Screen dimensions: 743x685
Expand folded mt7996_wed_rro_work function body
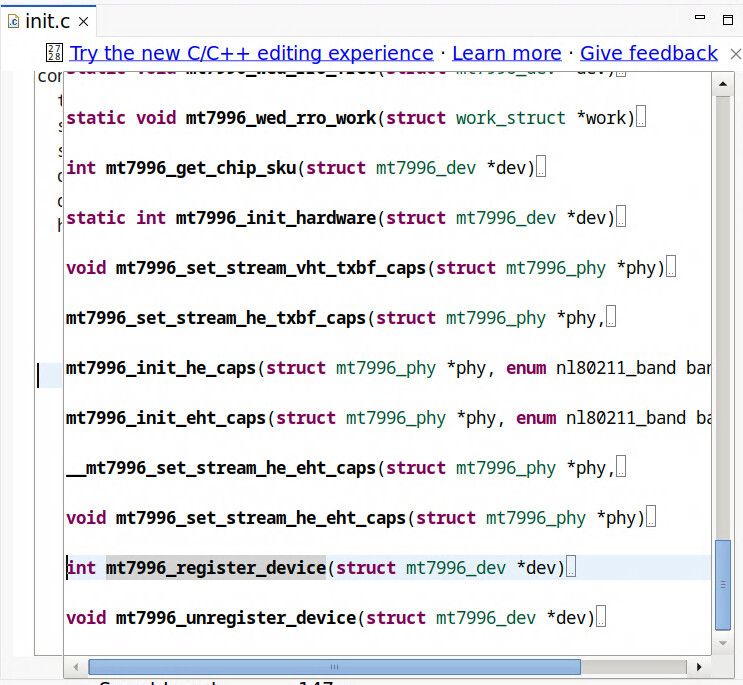(641, 117)
